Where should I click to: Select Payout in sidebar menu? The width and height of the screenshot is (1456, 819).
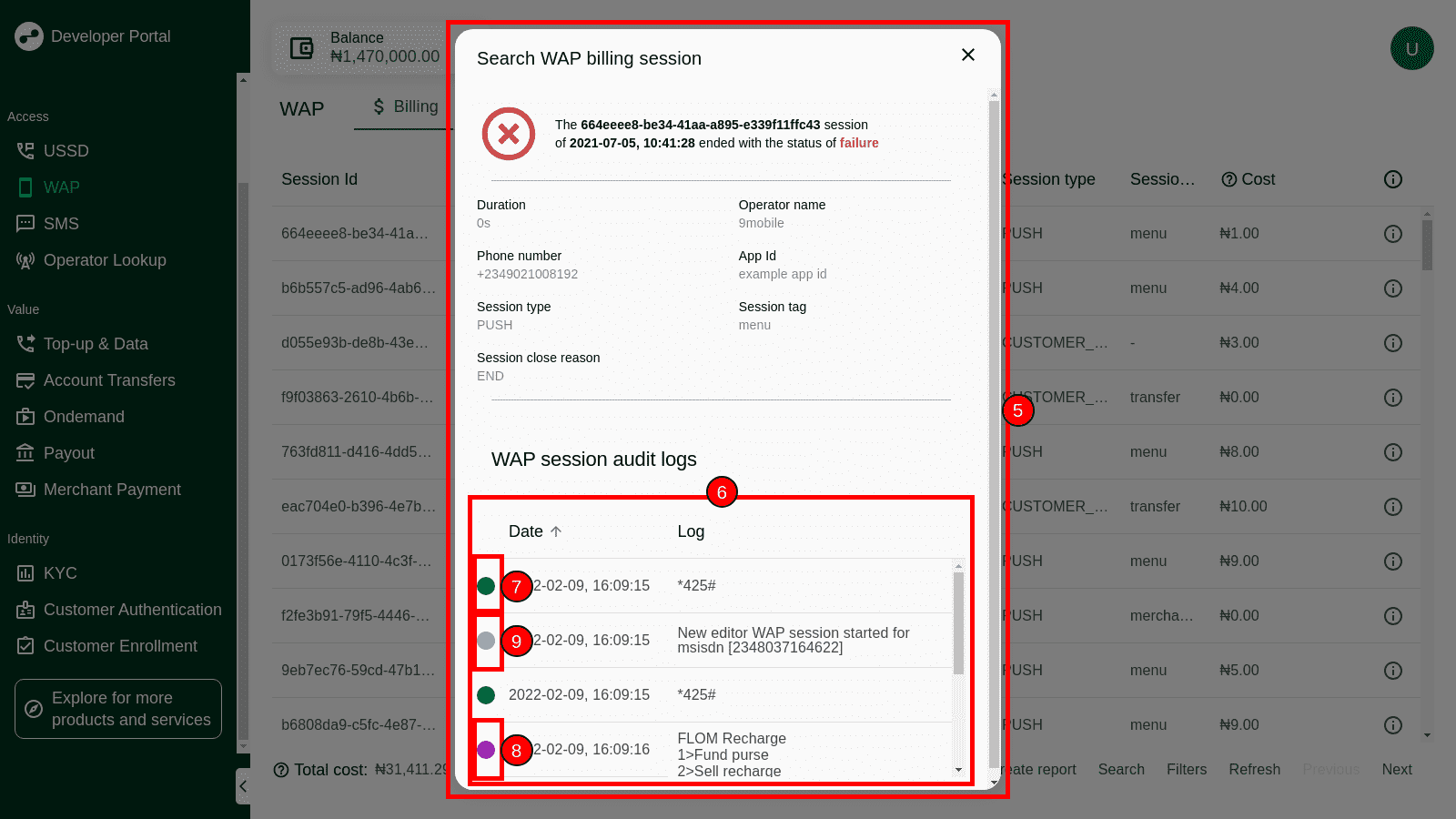(68, 453)
